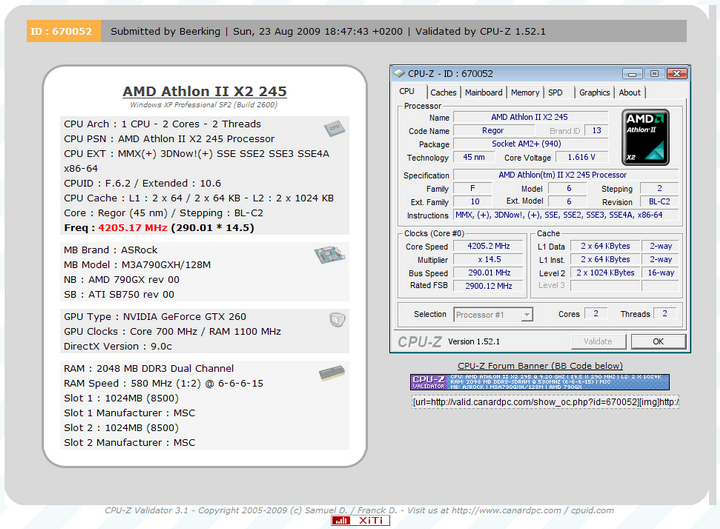This screenshot has width=720, height=529.
Task: Click the Stepping value 2 in CPU-Z
Action: pos(659,188)
